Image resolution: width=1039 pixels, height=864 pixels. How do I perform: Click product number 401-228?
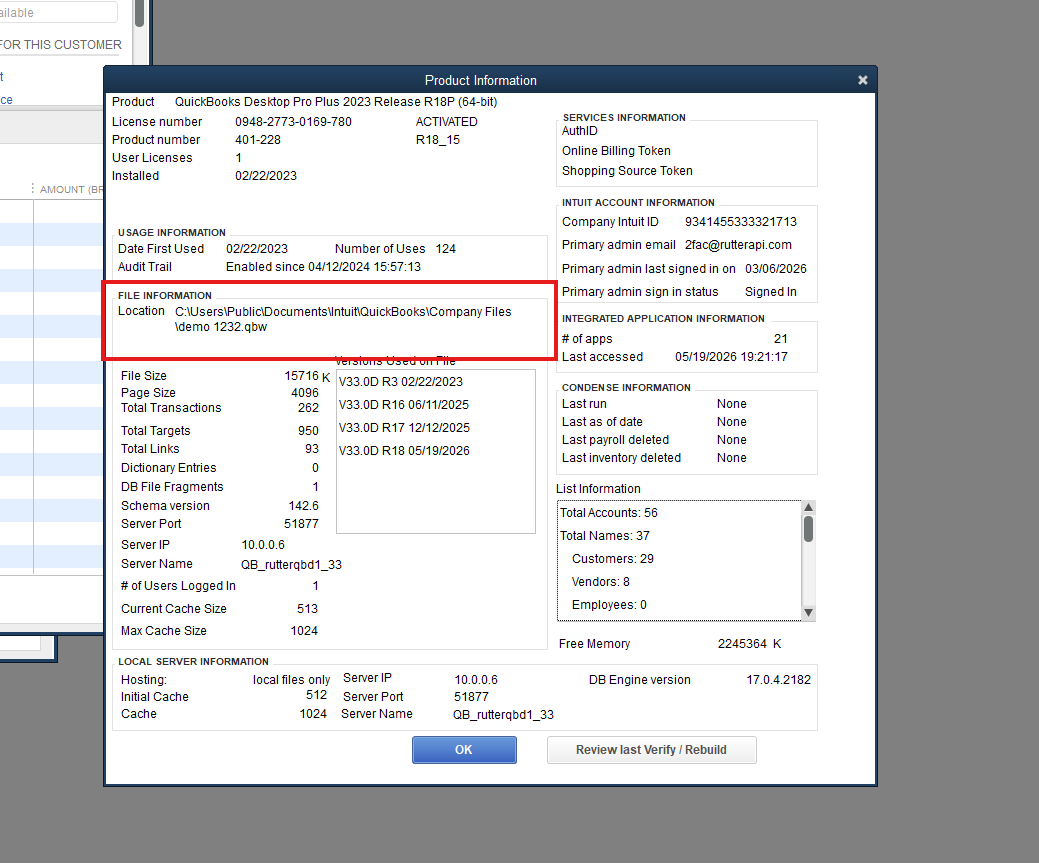tap(258, 140)
